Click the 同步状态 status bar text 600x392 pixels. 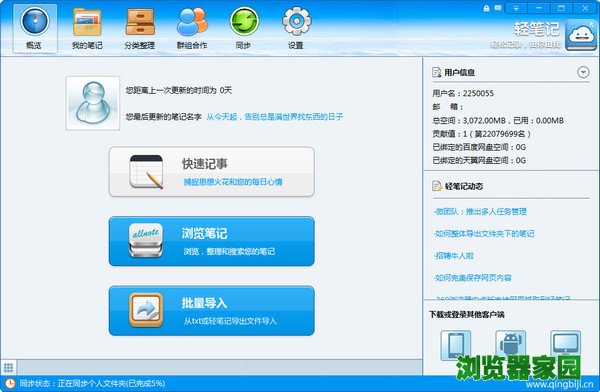pos(92,383)
